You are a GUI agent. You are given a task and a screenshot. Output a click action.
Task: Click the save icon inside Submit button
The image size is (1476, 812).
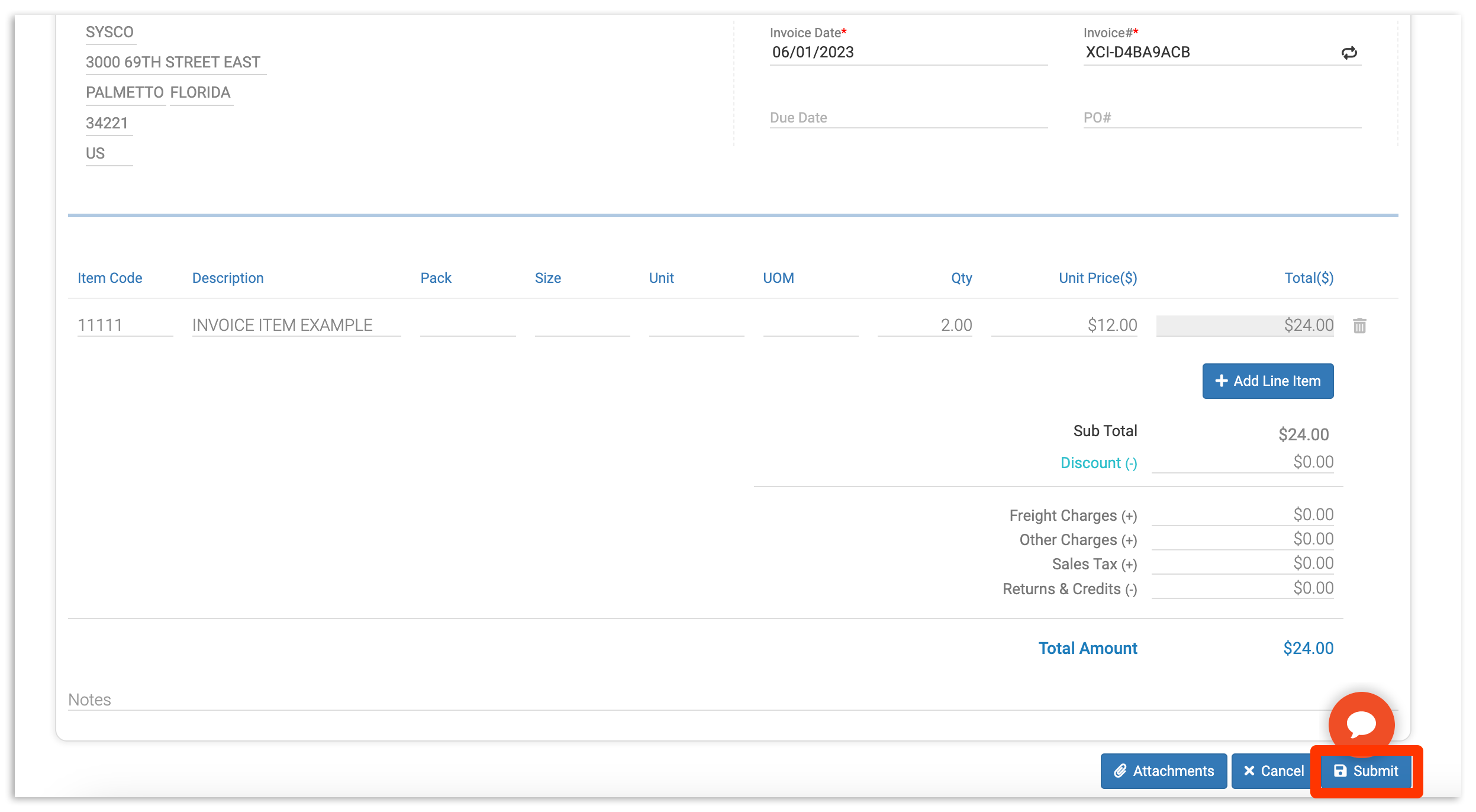pyautogui.click(x=1339, y=770)
